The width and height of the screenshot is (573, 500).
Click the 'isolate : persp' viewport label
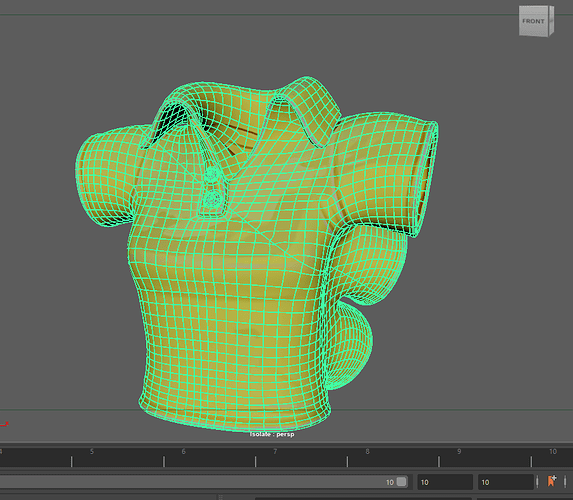[272, 434]
